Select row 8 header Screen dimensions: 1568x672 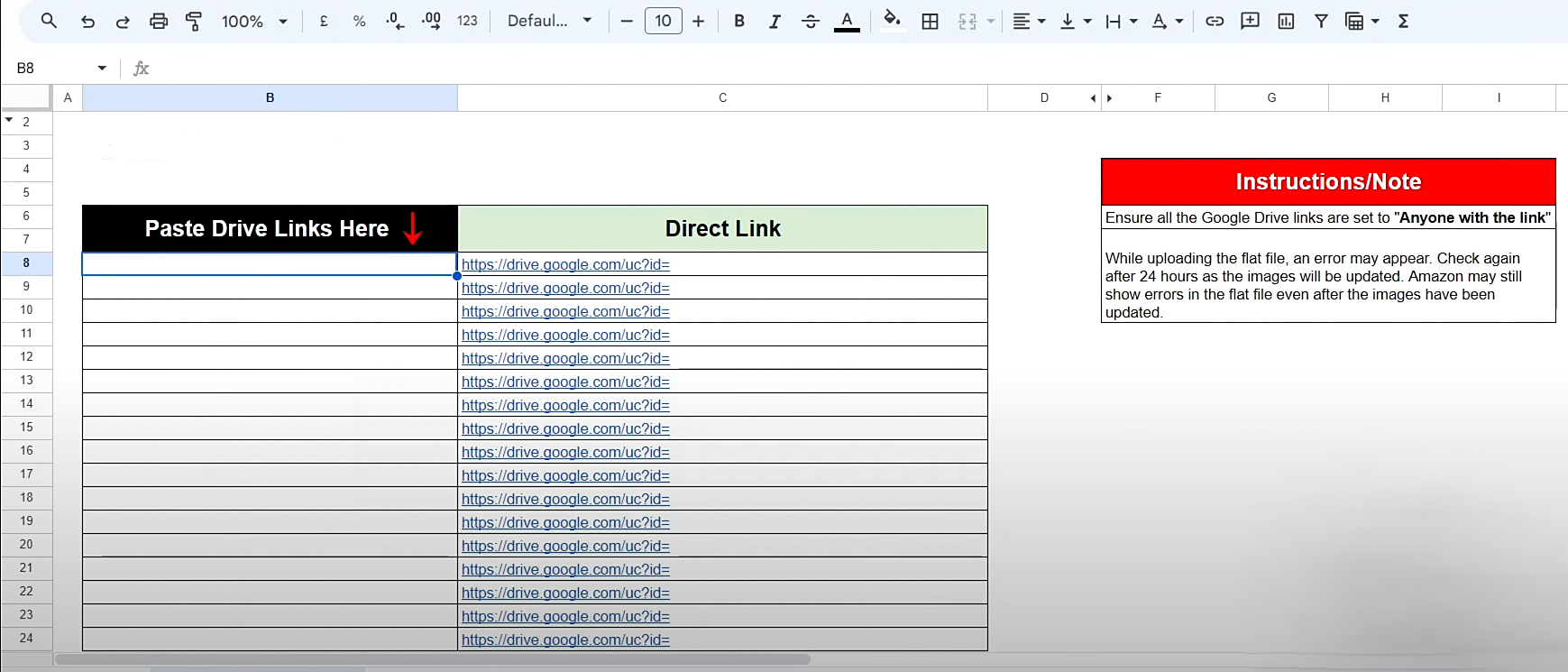26,262
